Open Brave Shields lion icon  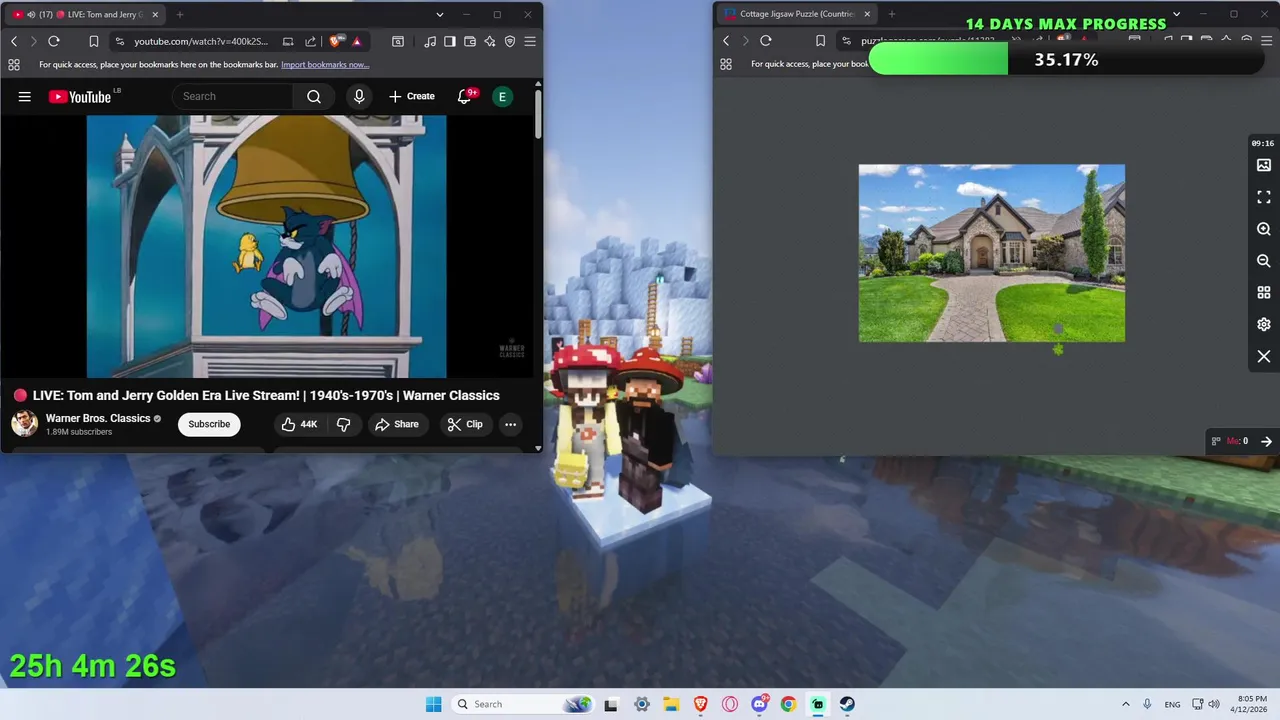click(335, 41)
